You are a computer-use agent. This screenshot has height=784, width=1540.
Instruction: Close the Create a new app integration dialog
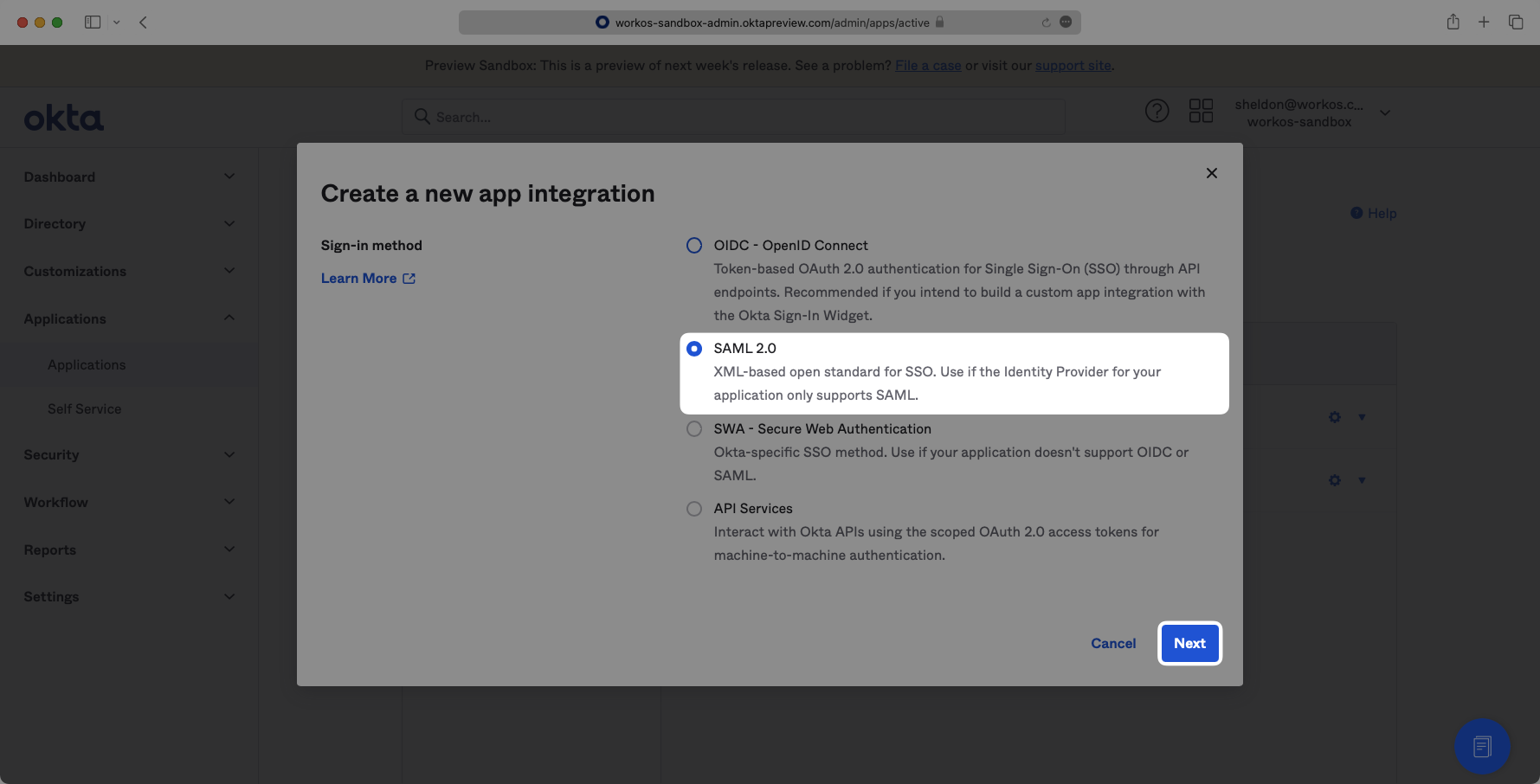tap(1211, 173)
